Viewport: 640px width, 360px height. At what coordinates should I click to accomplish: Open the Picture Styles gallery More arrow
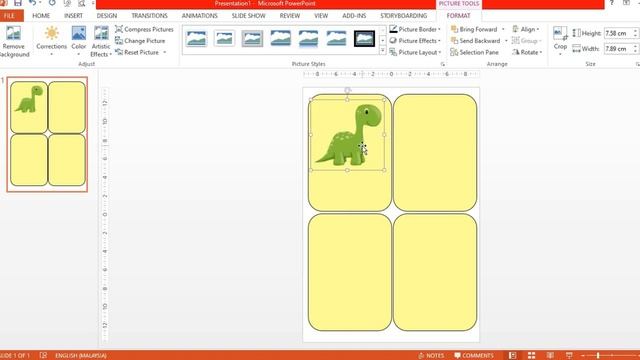point(382,51)
